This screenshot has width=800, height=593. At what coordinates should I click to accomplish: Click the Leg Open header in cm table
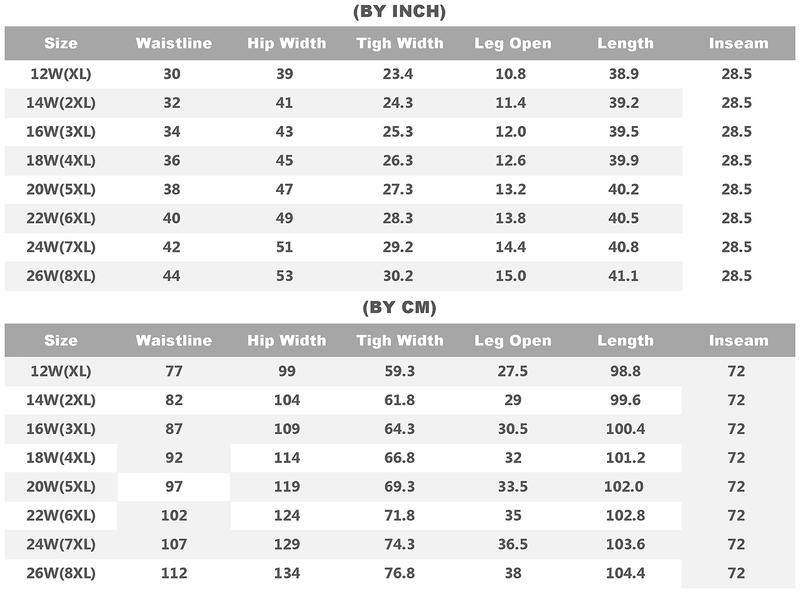click(x=513, y=341)
